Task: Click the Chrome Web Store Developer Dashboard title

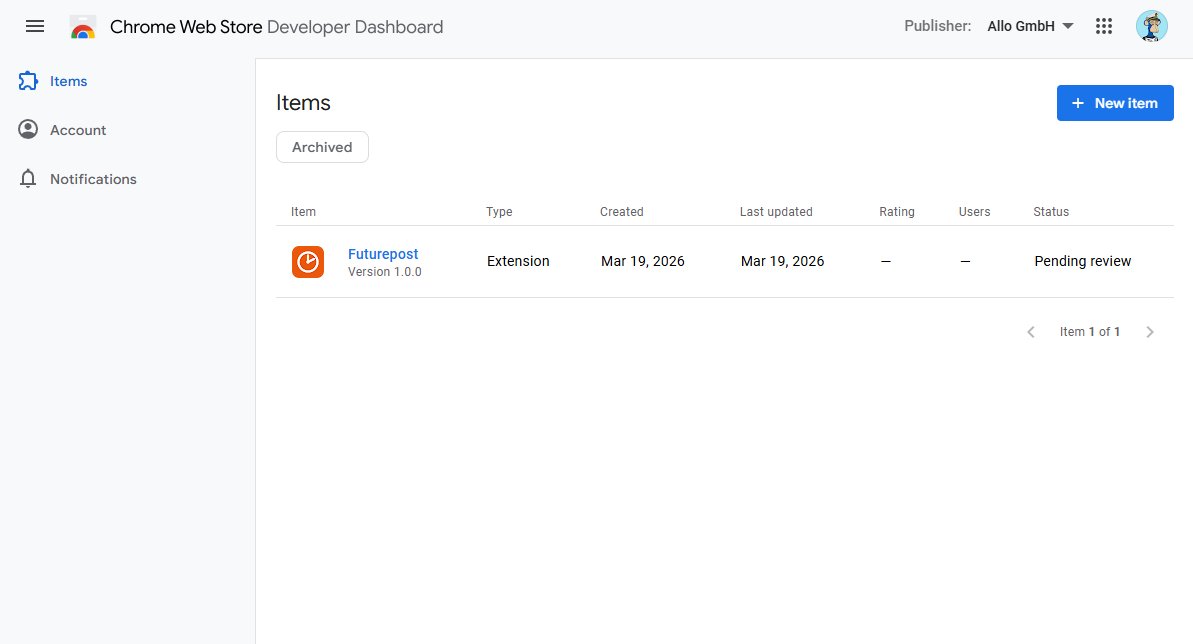Action: tap(277, 27)
